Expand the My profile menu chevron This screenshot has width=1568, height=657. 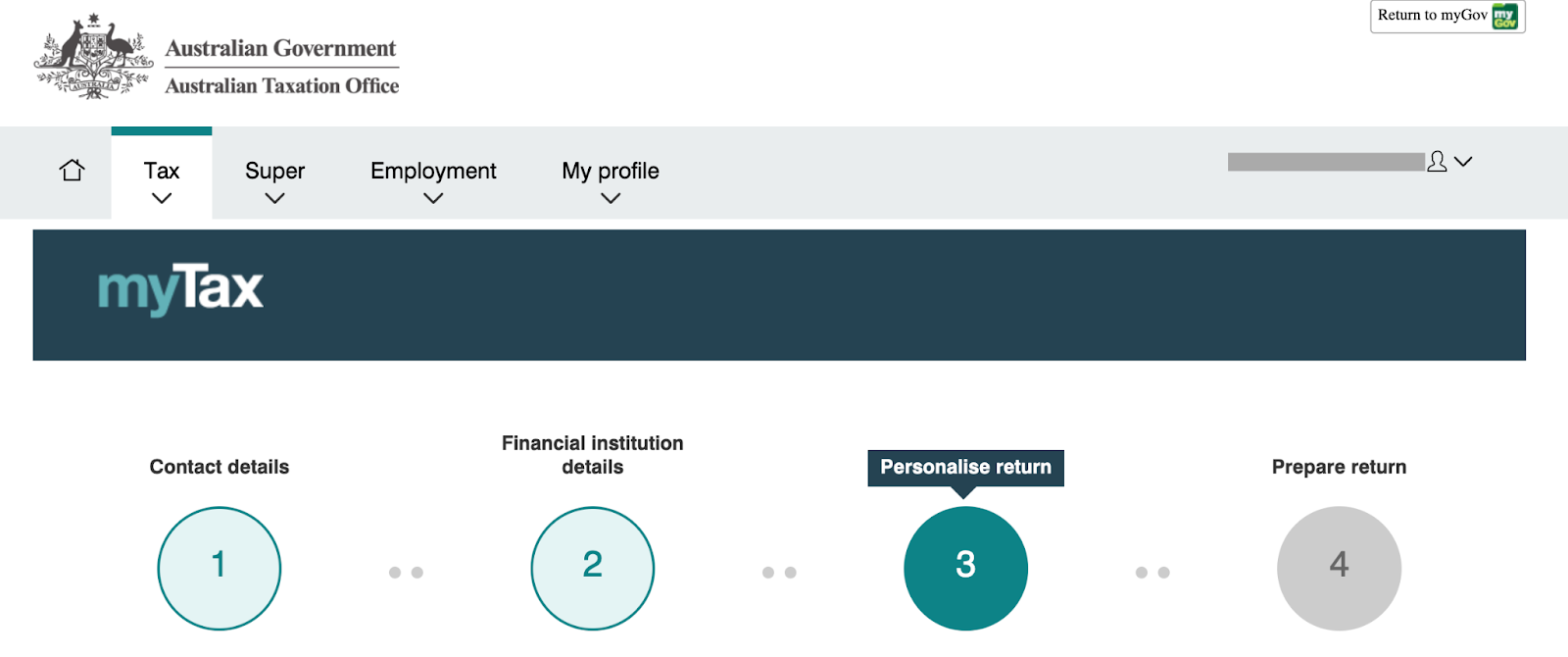[x=611, y=198]
